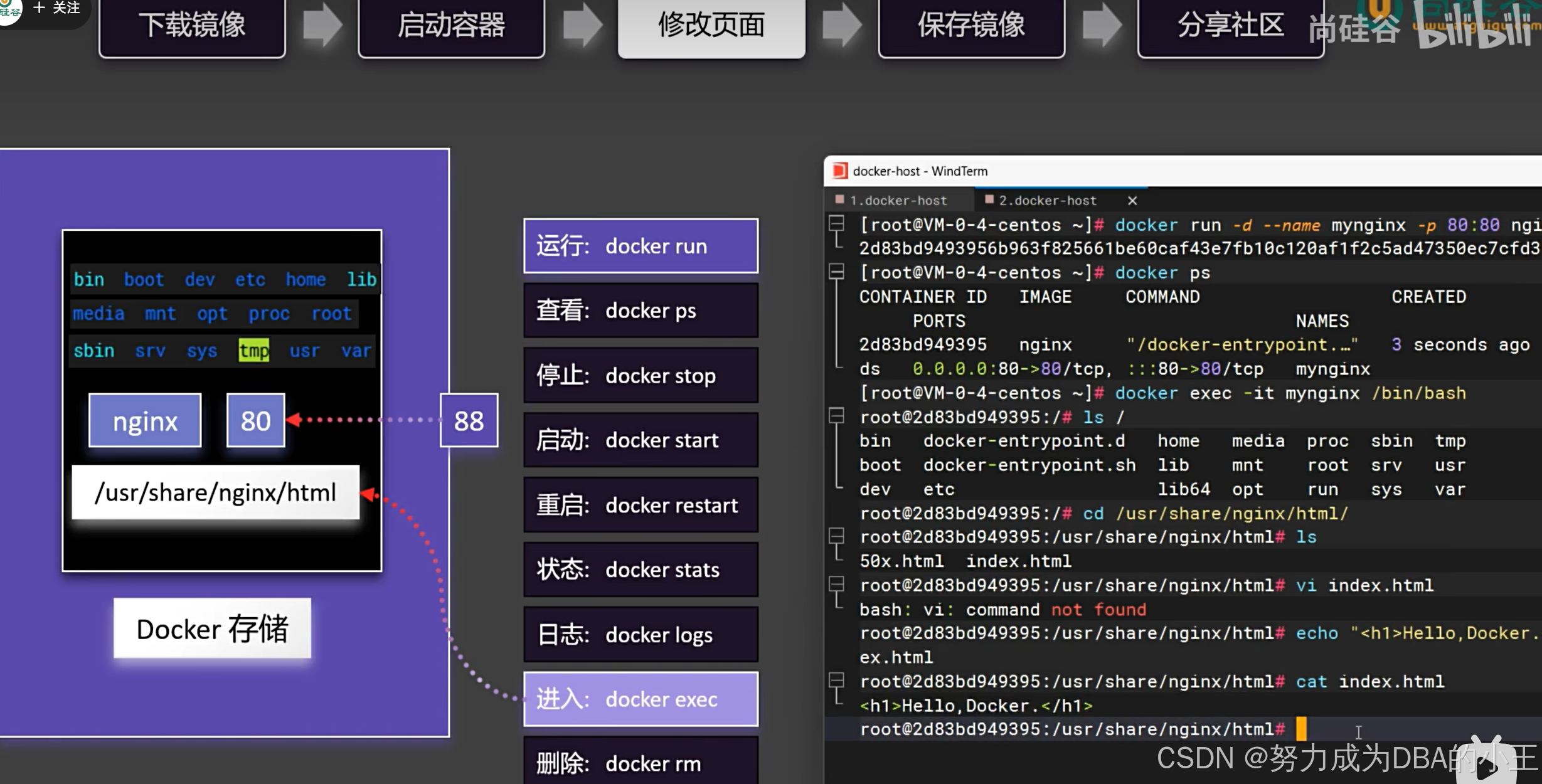Click the WindTerm app icon in title bar
This screenshot has width=1542, height=784.
pyautogui.click(x=839, y=171)
